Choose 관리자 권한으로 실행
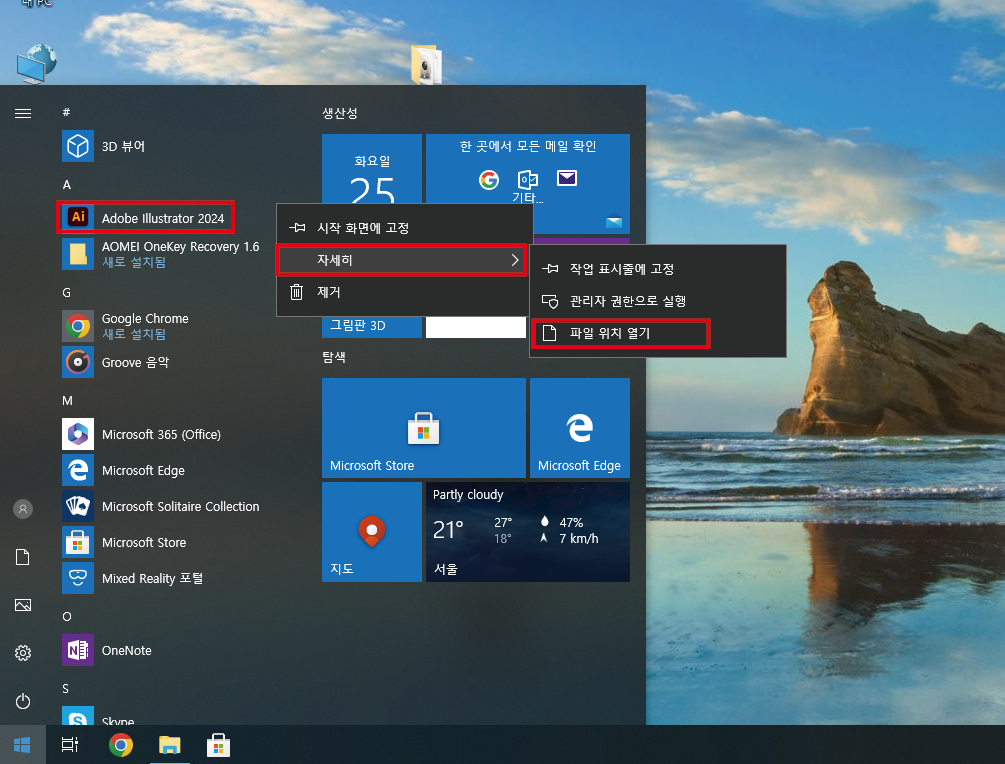 [658, 301]
